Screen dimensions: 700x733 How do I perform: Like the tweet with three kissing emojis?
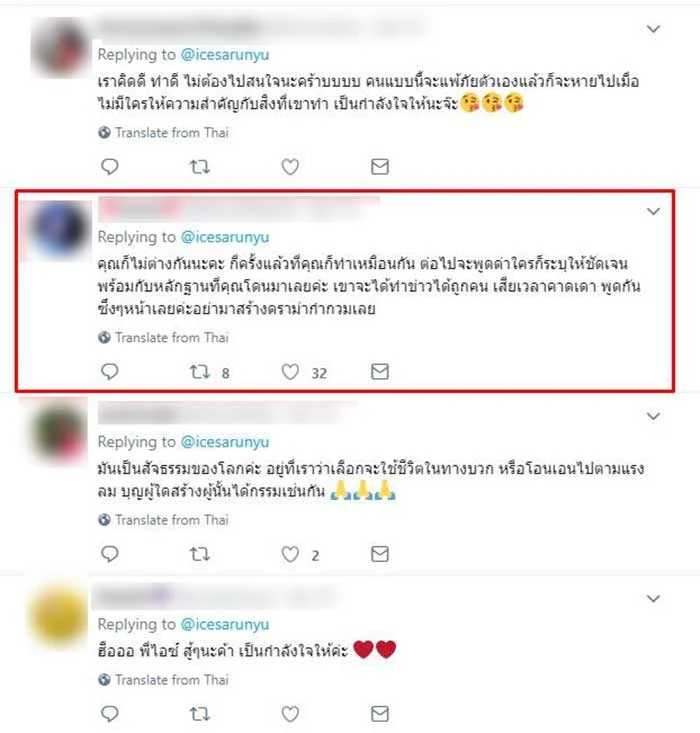290,167
